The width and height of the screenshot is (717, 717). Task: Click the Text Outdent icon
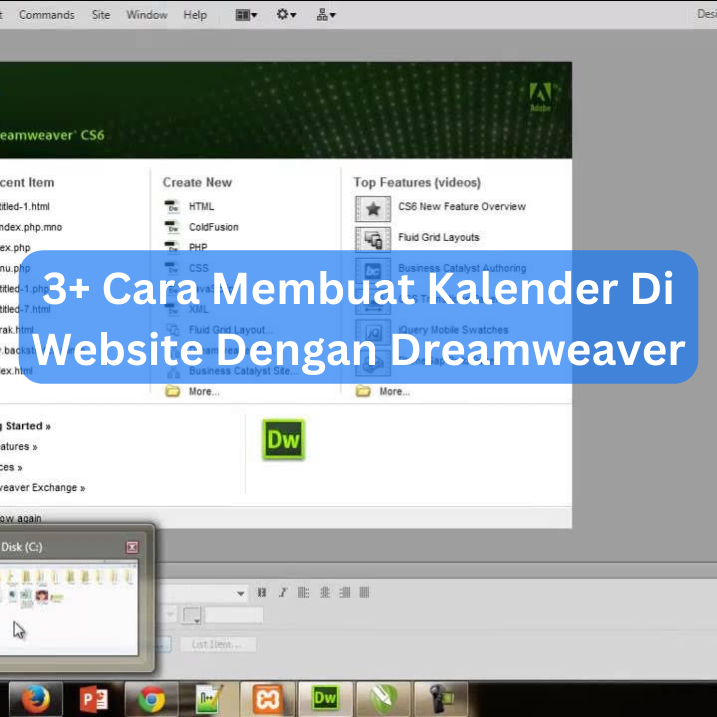345,593
